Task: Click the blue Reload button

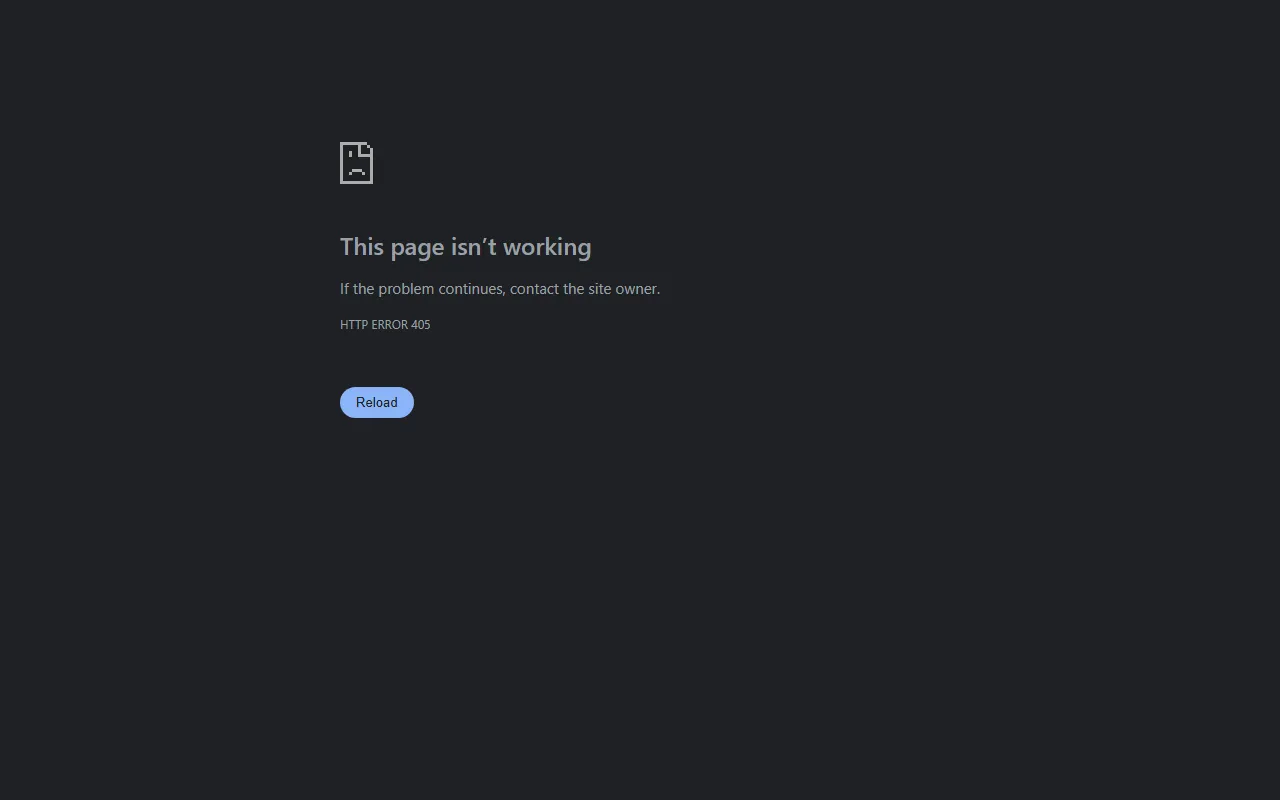Action: [377, 402]
